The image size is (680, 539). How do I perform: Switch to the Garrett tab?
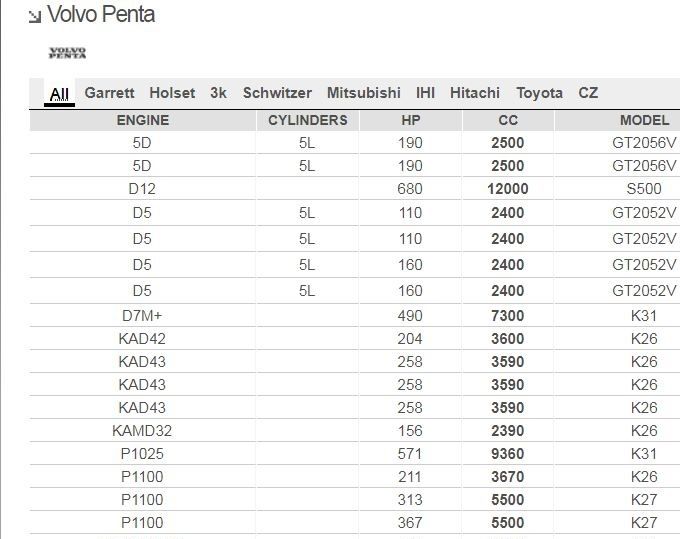pos(109,93)
